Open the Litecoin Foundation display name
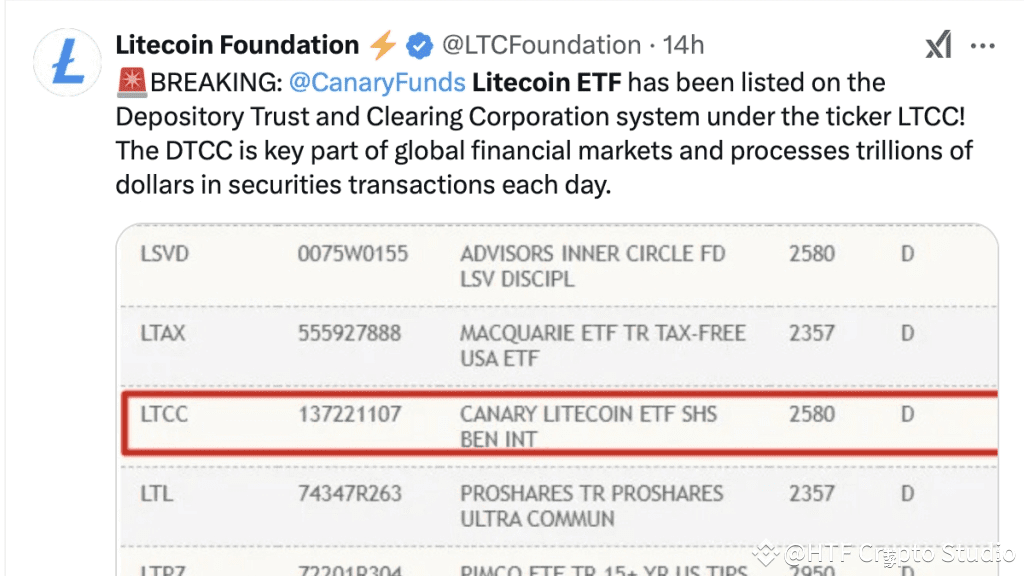The width and height of the screenshot is (1024, 576). pos(237,45)
